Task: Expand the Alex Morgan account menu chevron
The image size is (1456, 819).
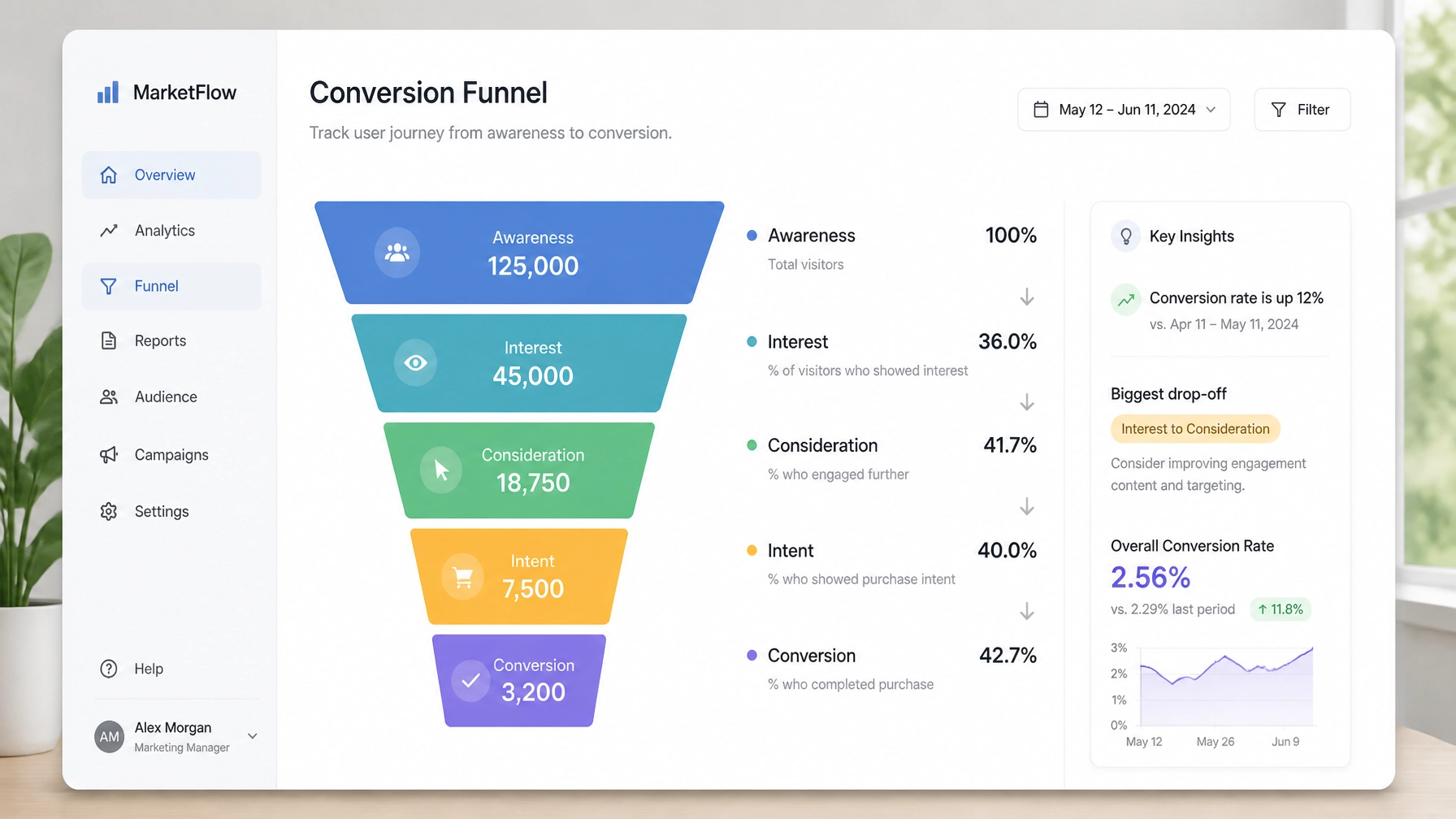Action: (x=253, y=736)
